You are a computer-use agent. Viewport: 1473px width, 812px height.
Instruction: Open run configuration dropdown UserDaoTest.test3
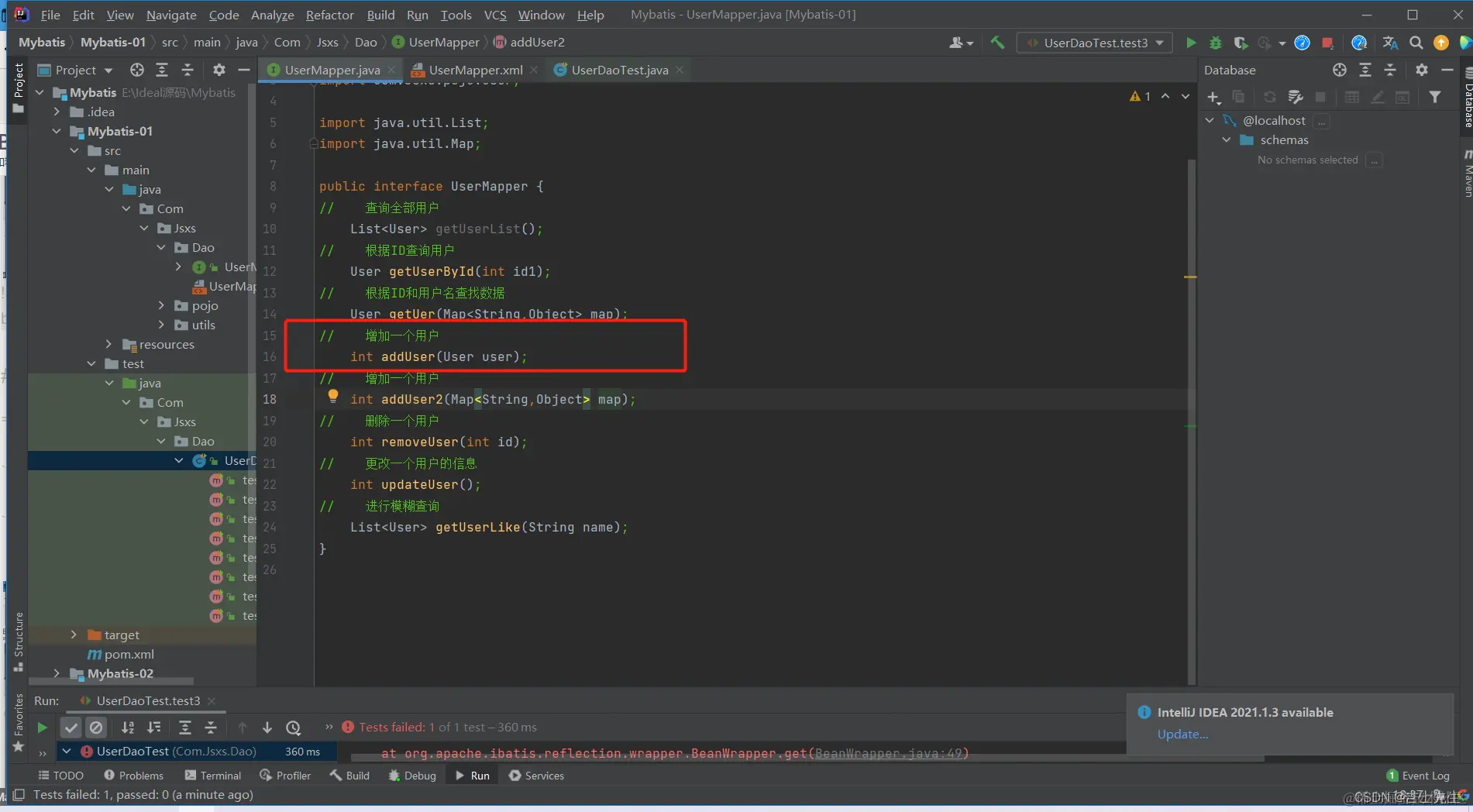[x=1095, y=43]
